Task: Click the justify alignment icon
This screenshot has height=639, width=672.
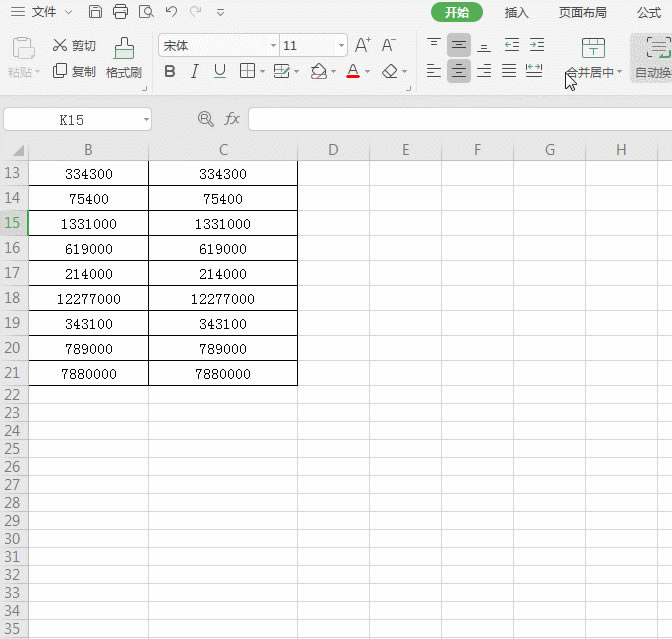Action: pyautogui.click(x=509, y=71)
